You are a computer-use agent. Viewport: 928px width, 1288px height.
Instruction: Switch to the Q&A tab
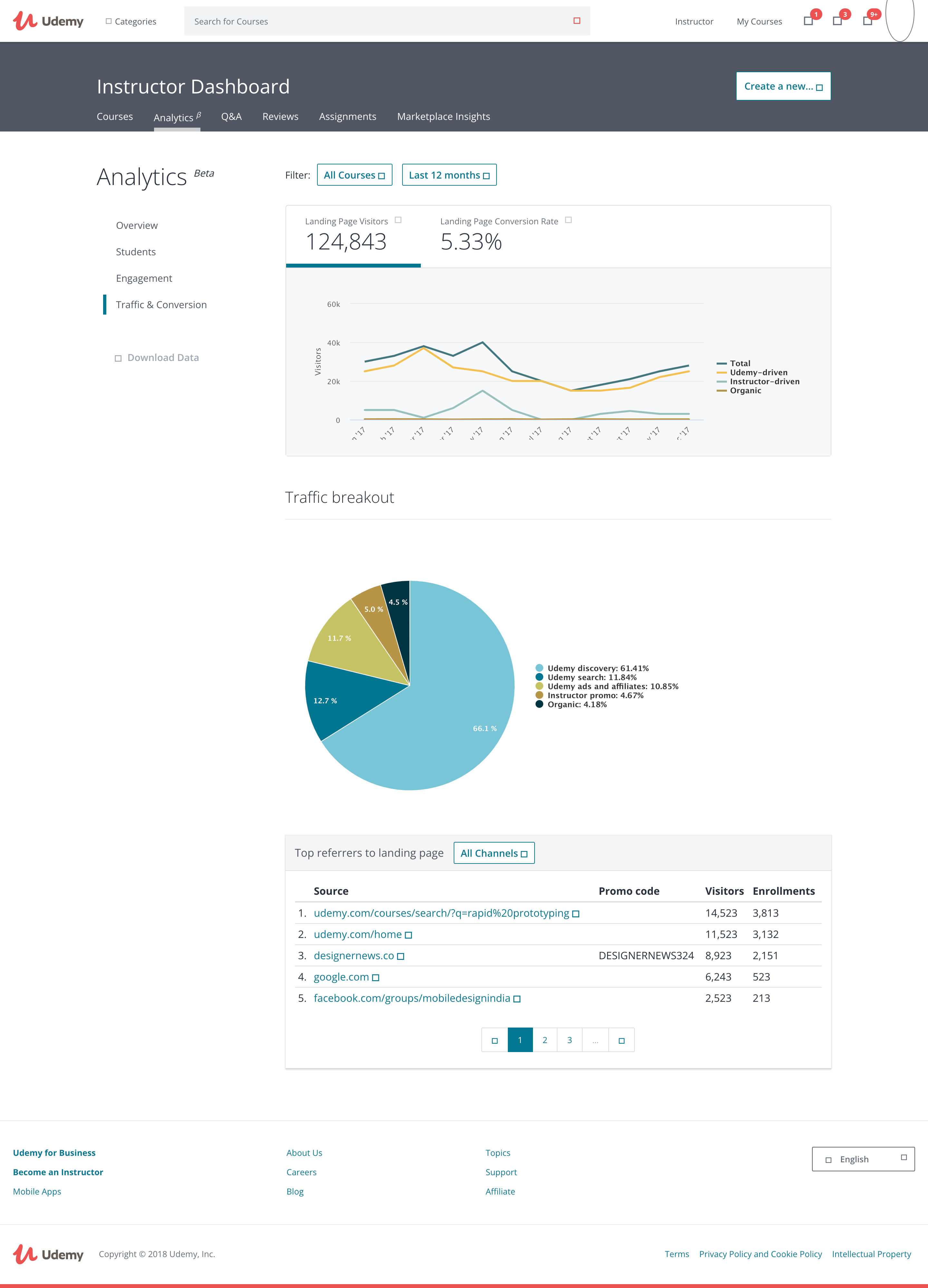click(x=232, y=116)
